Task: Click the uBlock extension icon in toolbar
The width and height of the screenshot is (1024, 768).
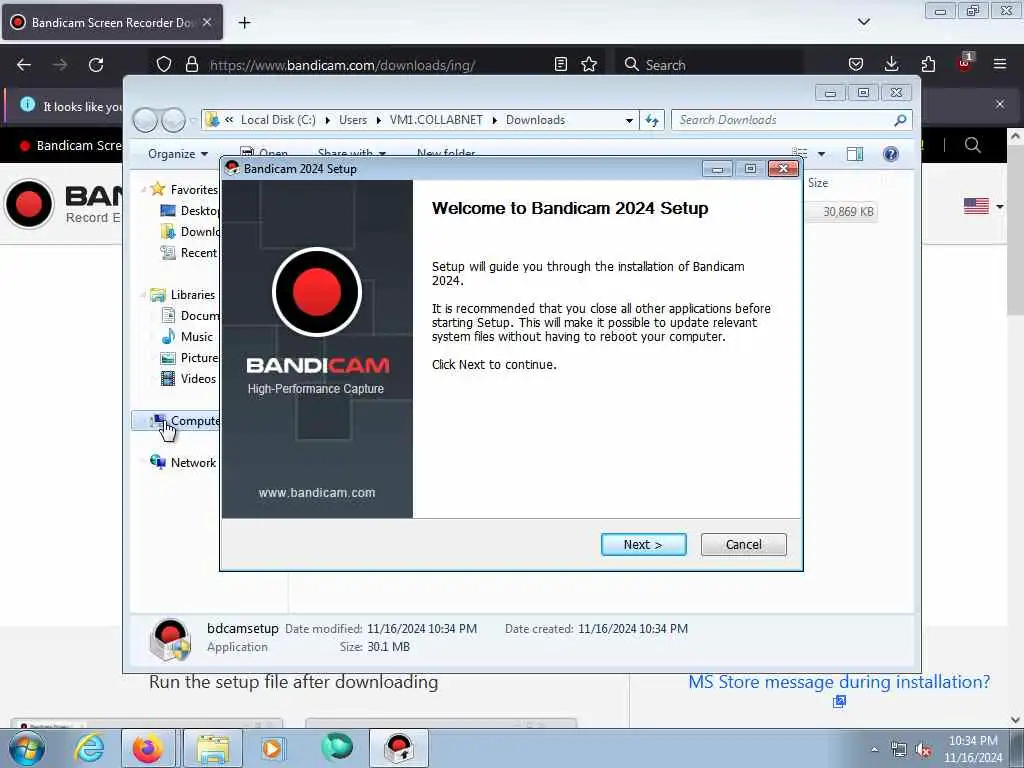Action: 965,63
